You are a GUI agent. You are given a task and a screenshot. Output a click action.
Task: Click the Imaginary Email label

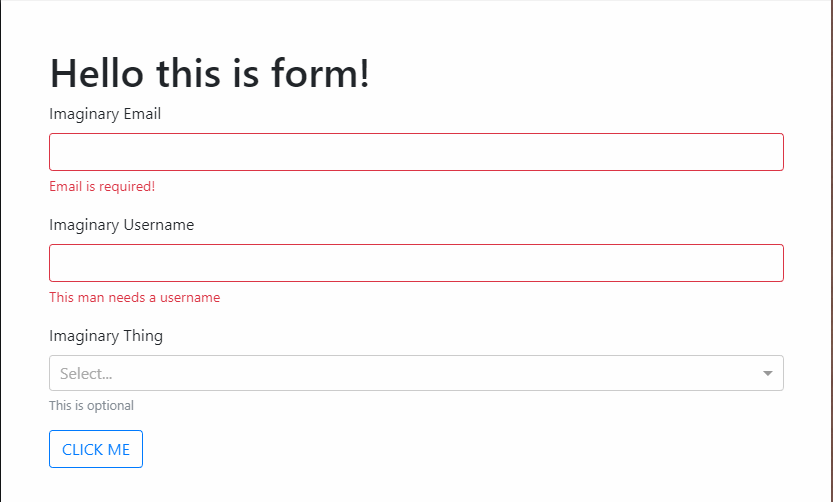point(105,114)
